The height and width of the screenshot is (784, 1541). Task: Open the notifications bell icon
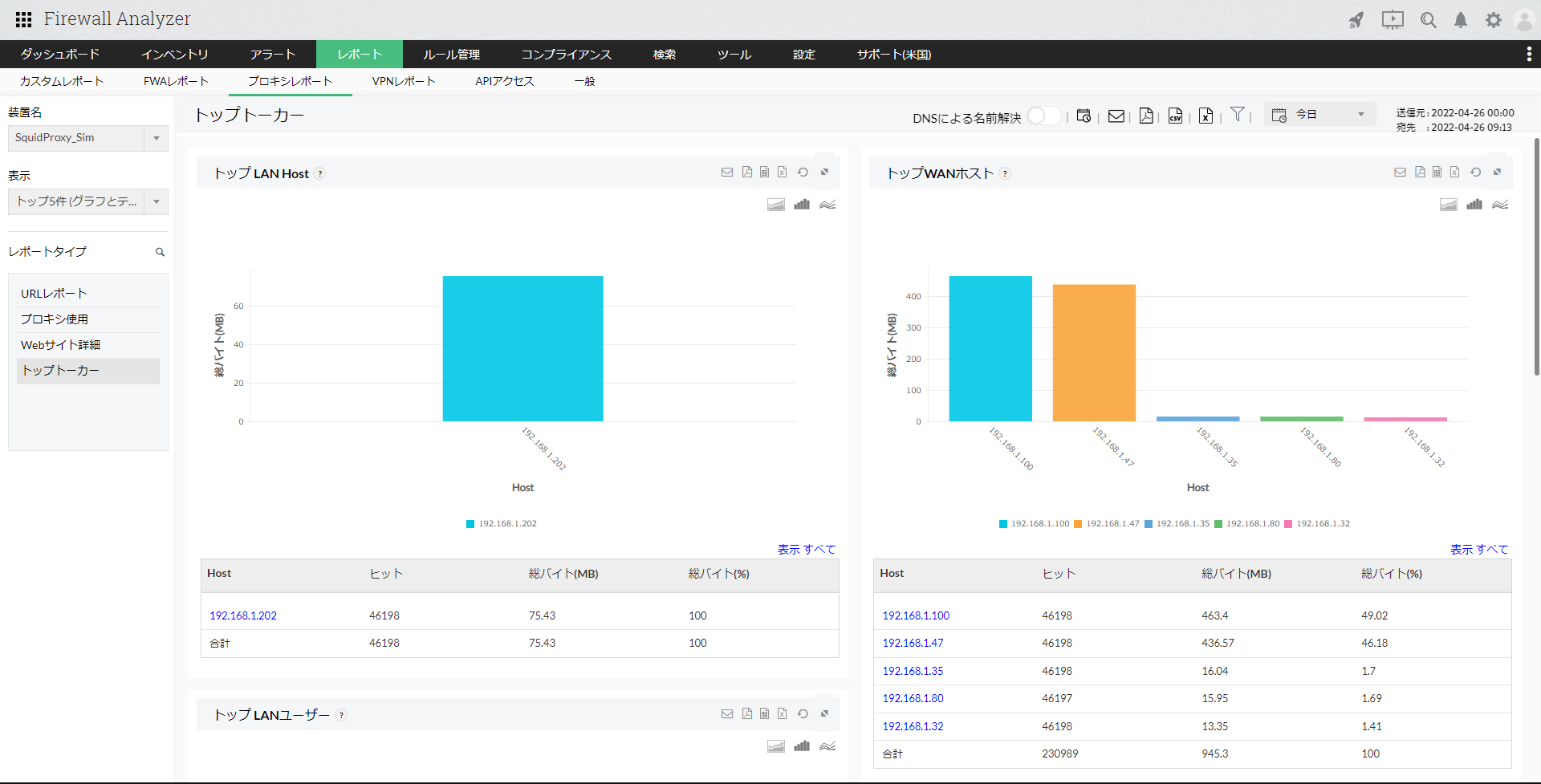(x=1461, y=20)
